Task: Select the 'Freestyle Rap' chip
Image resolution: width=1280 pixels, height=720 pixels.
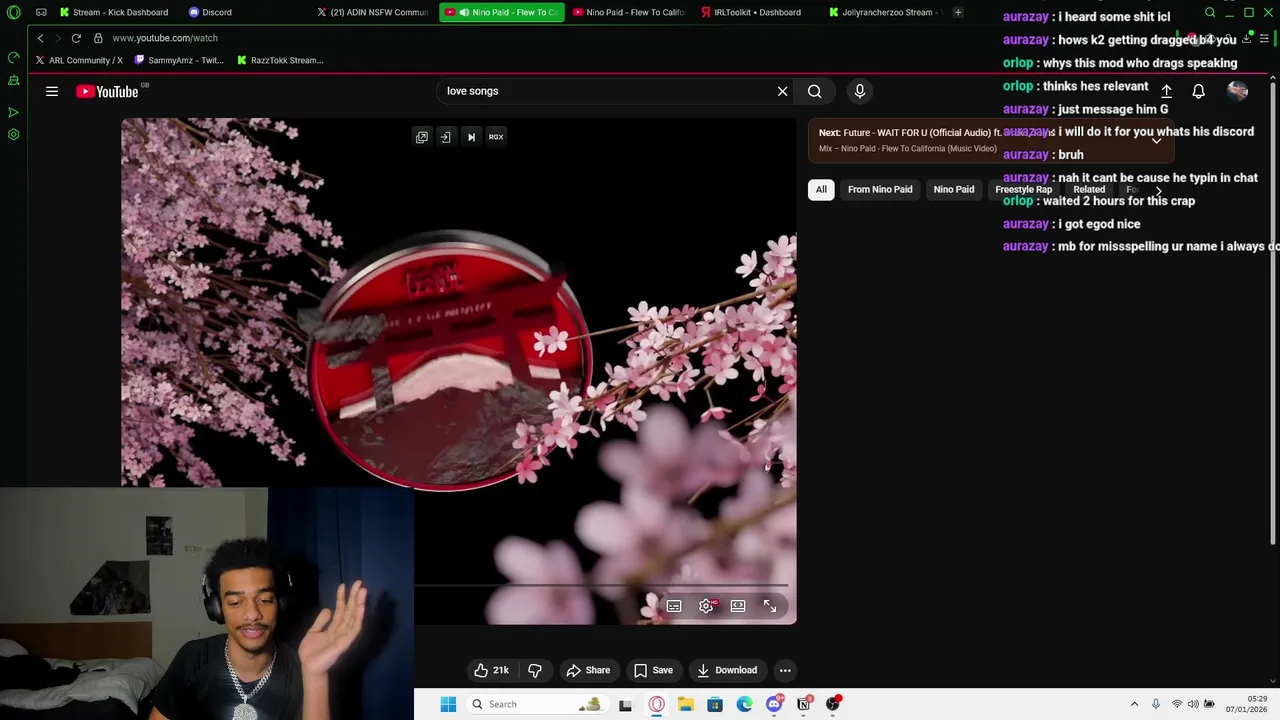Action: click(1023, 189)
